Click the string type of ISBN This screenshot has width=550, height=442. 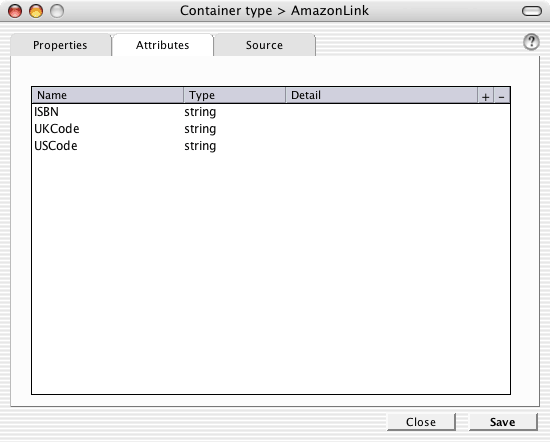click(x=200, y=112)
